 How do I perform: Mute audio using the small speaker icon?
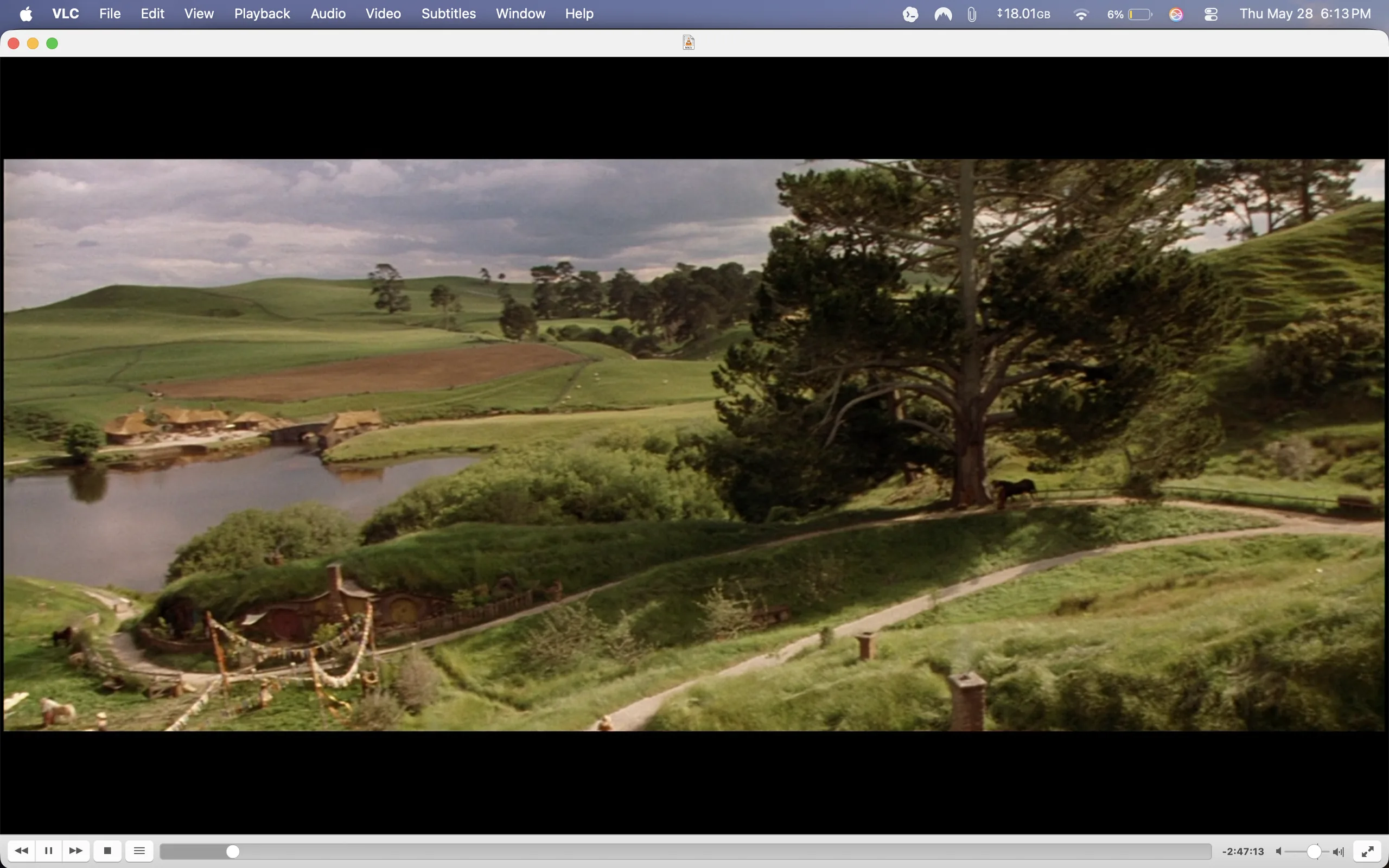pos(1279,851)
